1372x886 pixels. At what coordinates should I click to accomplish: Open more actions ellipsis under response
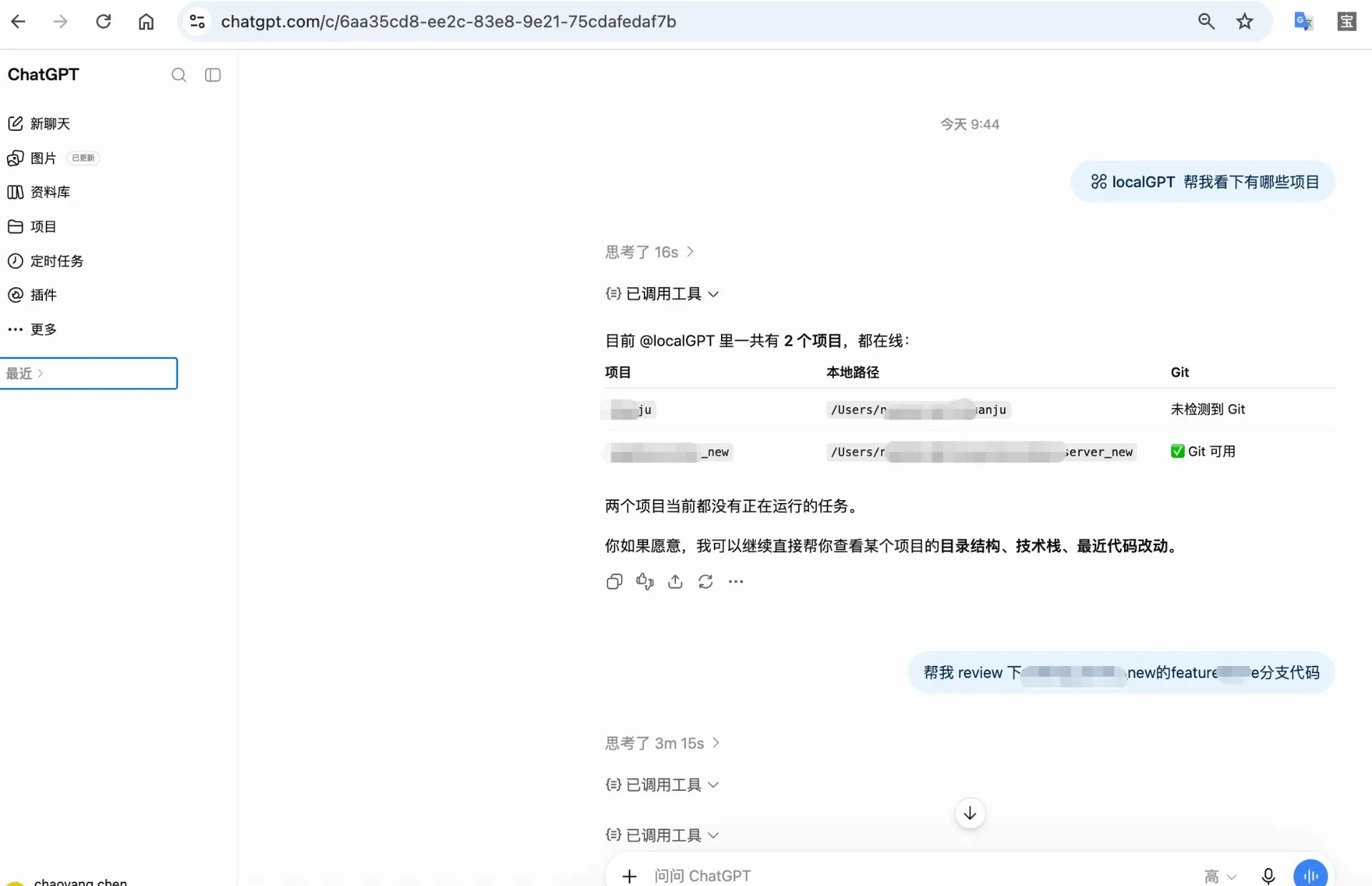click(x=736, y=582)
